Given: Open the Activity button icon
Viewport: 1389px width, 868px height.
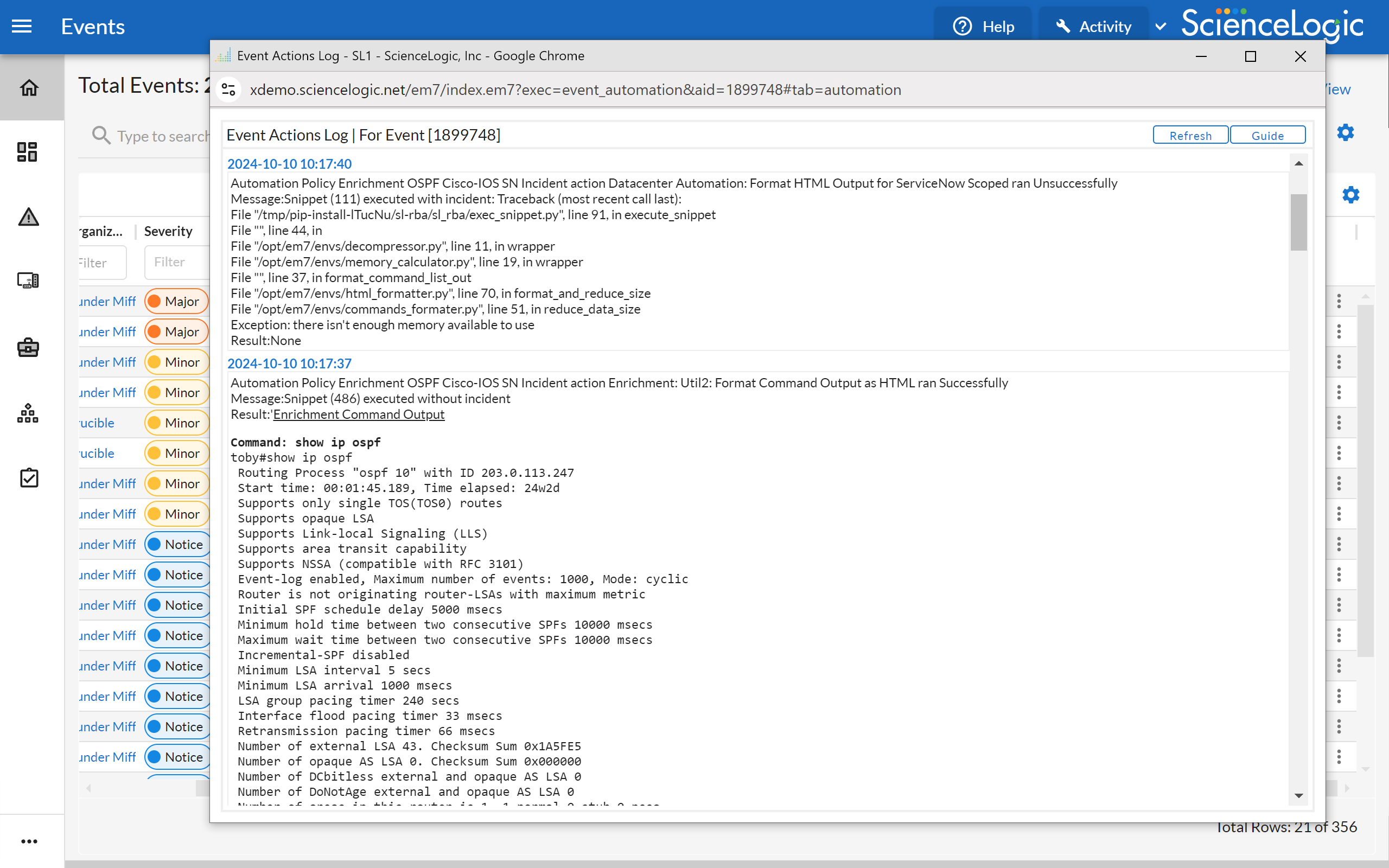Looking at the screenshot, I should click(x=1062, y=26).
